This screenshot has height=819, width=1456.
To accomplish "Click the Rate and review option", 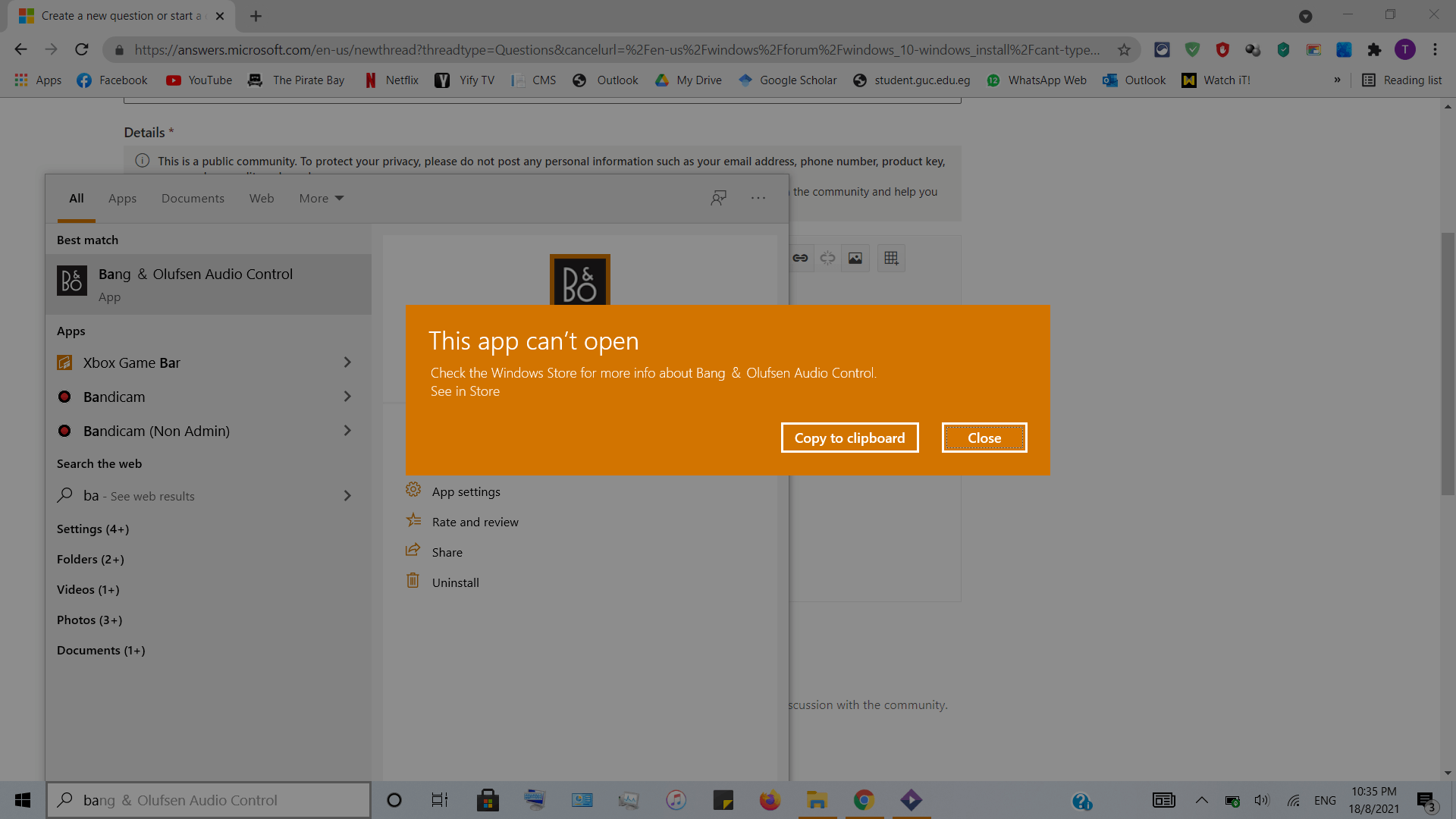I will [475, 521].
